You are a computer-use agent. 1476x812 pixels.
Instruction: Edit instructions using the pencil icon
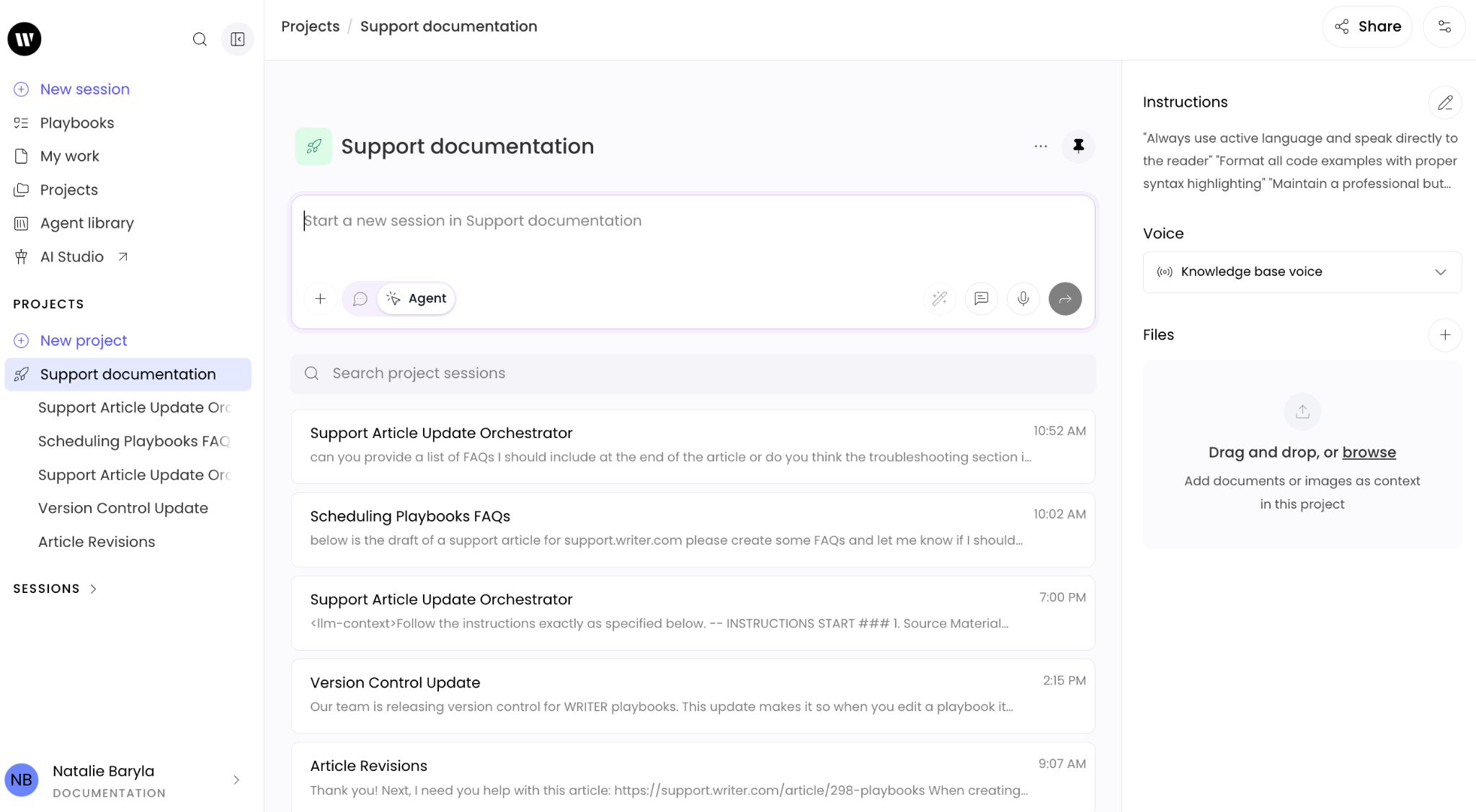click(x=1444, y=102)
